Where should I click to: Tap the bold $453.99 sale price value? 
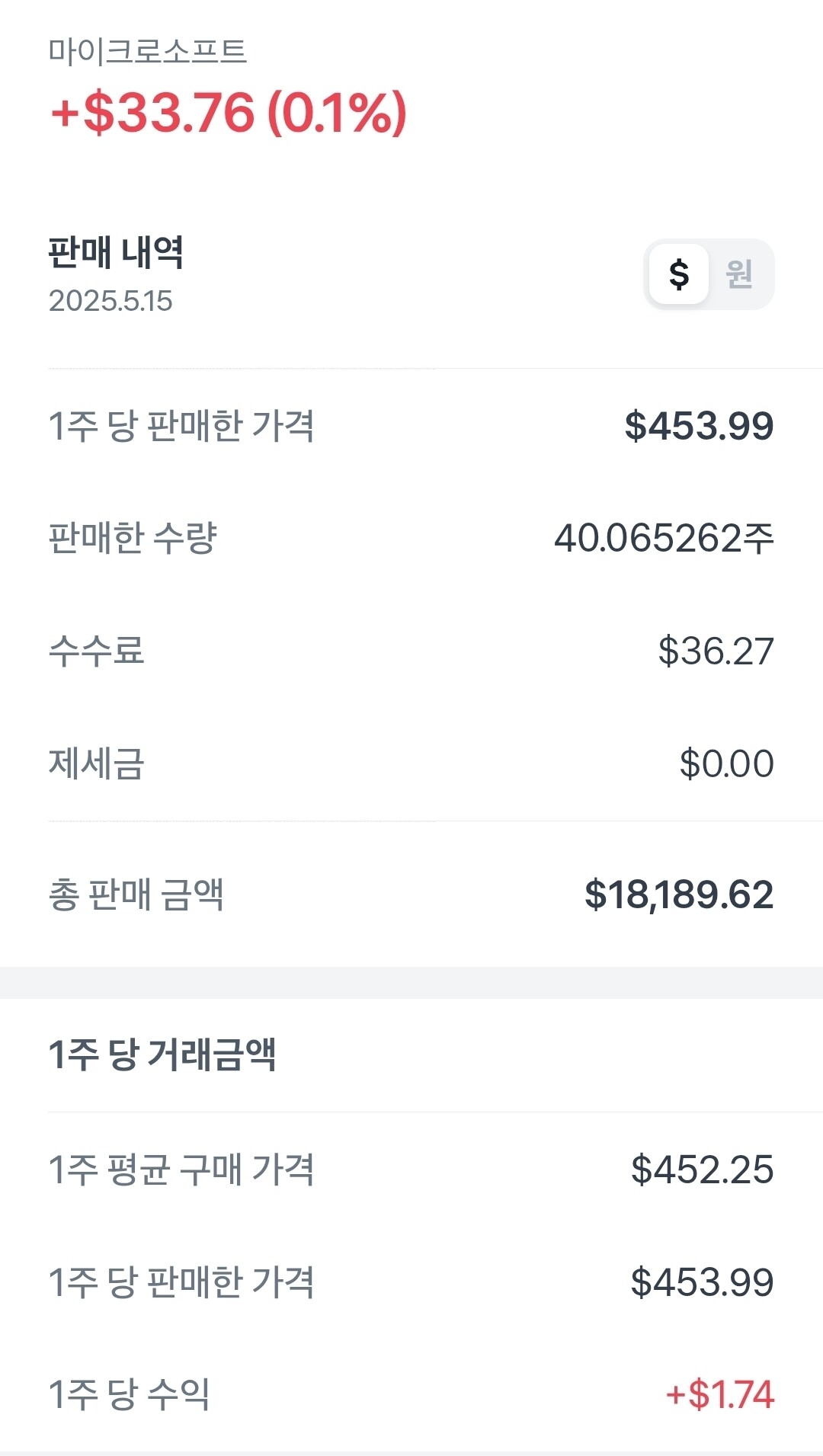tap(699, 426)
